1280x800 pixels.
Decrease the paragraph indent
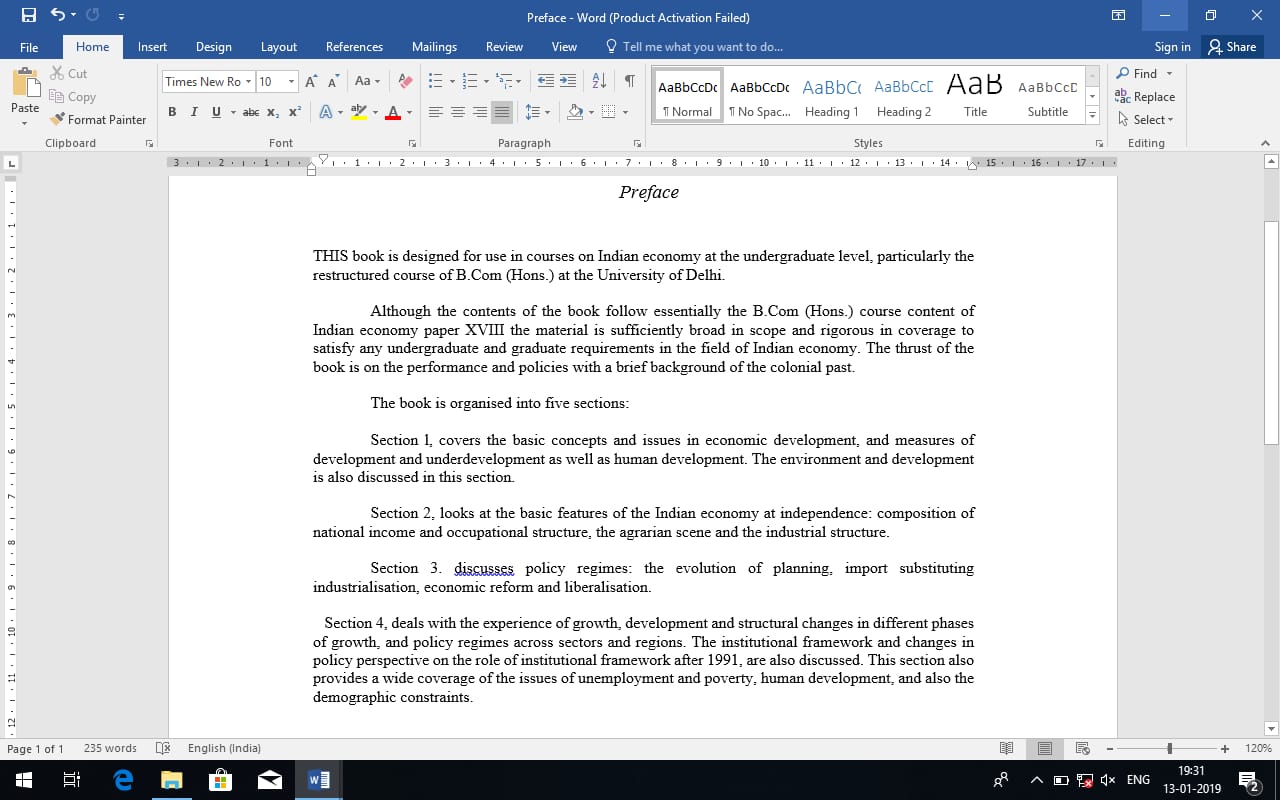click(x=545, y=81)
